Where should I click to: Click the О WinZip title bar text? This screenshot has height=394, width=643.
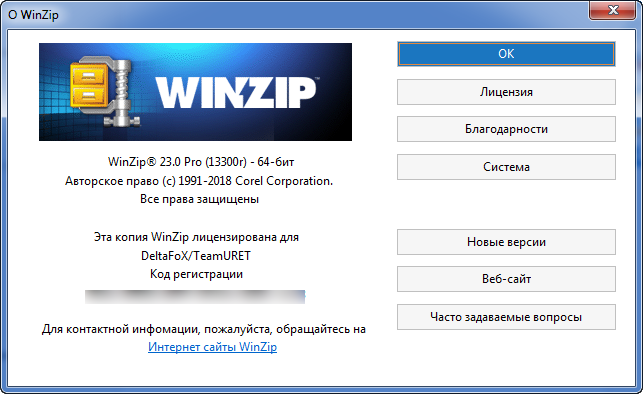click(33, 15)
